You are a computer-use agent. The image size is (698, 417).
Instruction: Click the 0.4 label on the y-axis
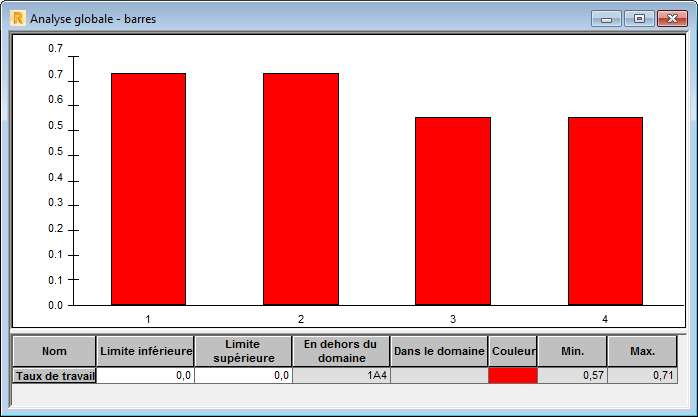pos(56,178)
